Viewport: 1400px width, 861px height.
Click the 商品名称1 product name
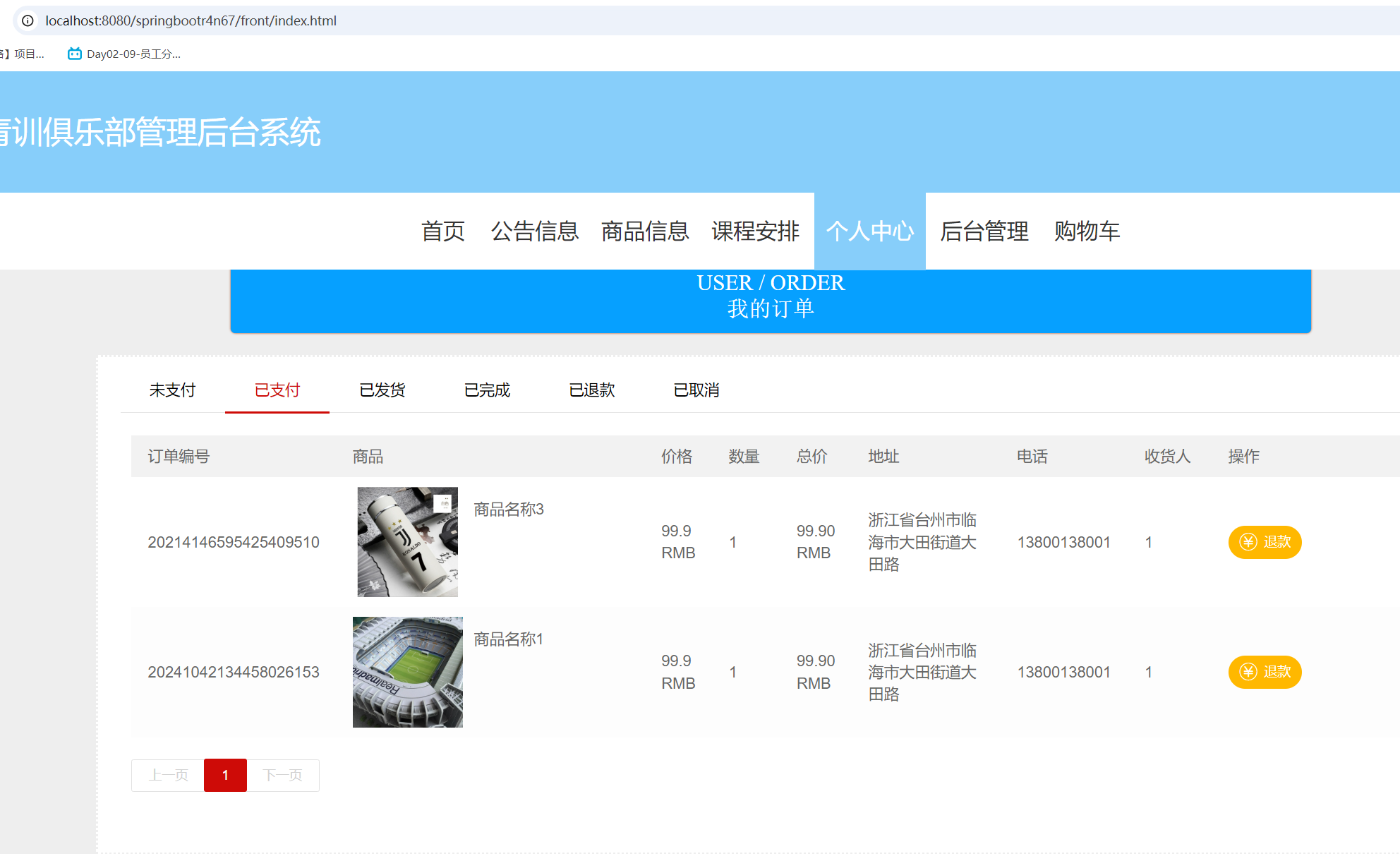coord(509,639)
